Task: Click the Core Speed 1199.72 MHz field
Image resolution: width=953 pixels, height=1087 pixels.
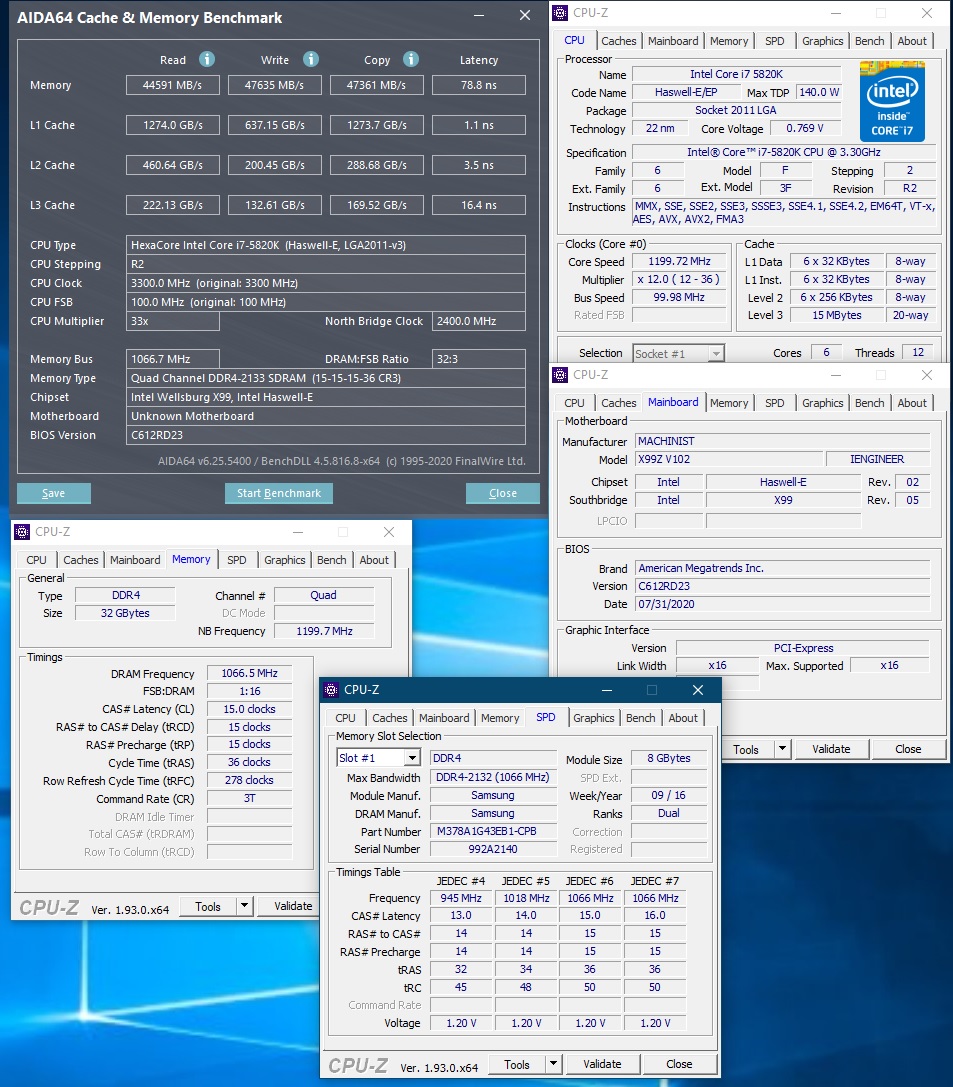Action: [x=679, y=261]
